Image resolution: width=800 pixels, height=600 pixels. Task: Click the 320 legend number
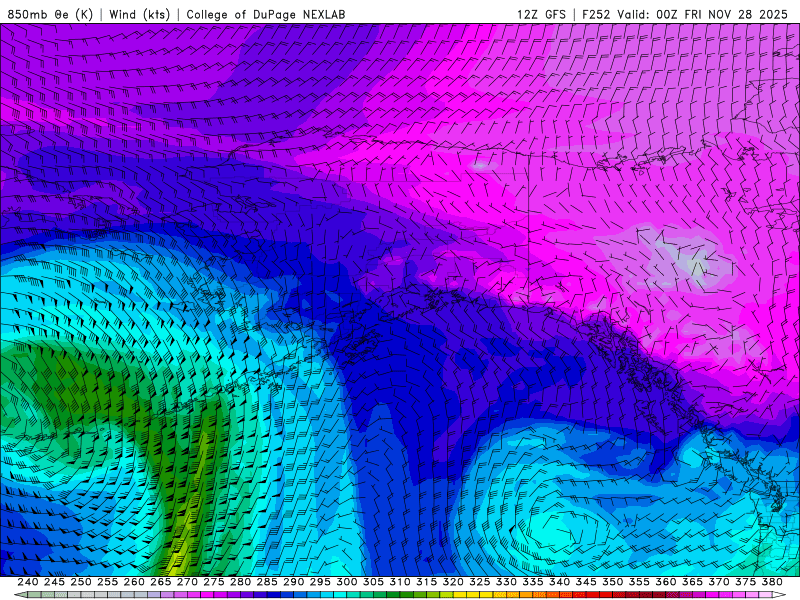452,582
